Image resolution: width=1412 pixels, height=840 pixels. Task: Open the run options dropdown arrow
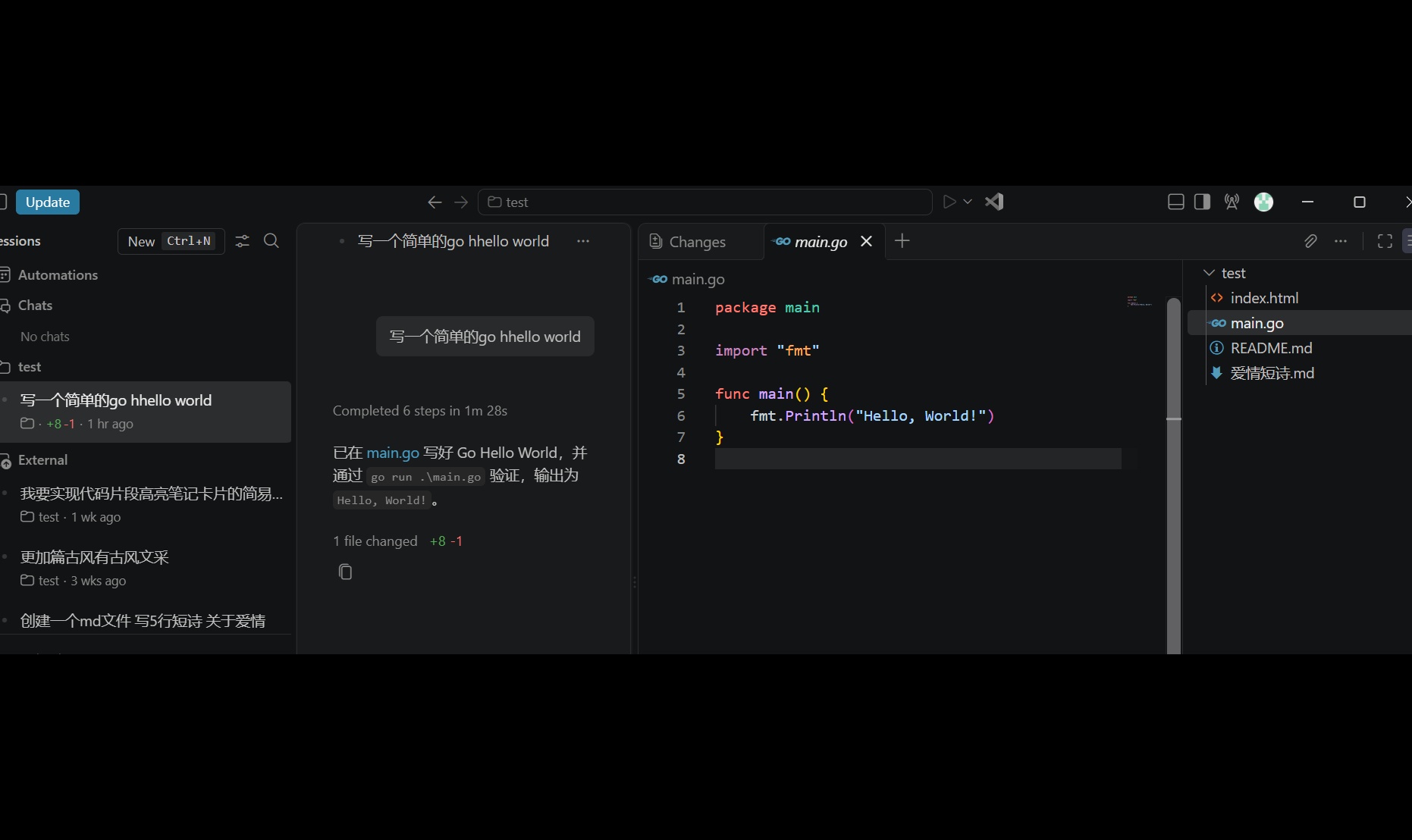(968, 202)
